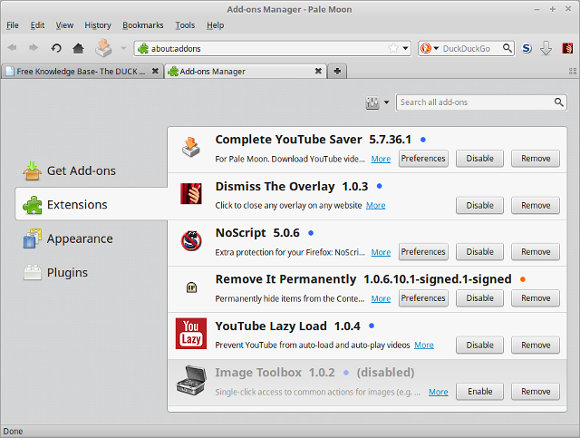Open the add-ons tools gear menu
The height and width of the screenshot is (438, 580).
click(377, 102)
